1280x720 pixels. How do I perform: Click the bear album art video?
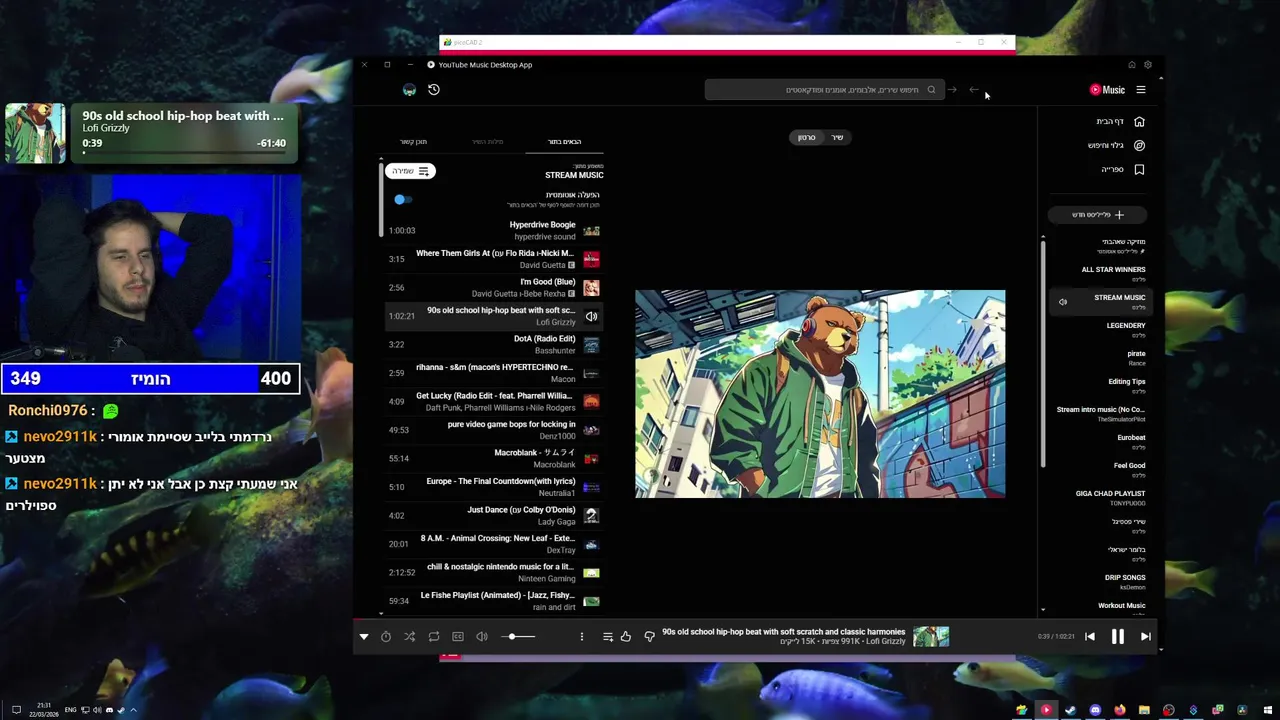coord(820,394)
